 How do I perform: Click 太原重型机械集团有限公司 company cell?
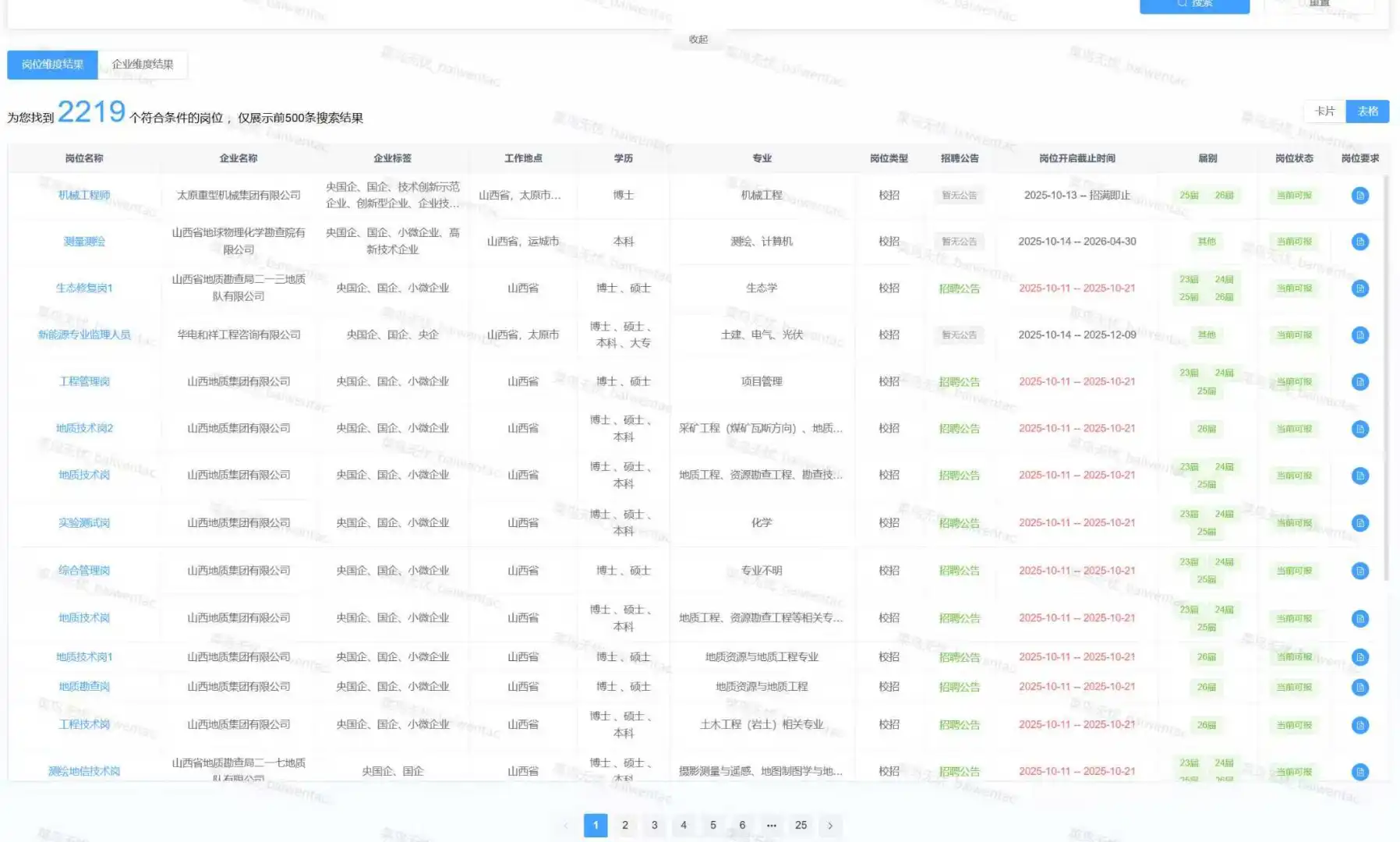tap(239, 195)
